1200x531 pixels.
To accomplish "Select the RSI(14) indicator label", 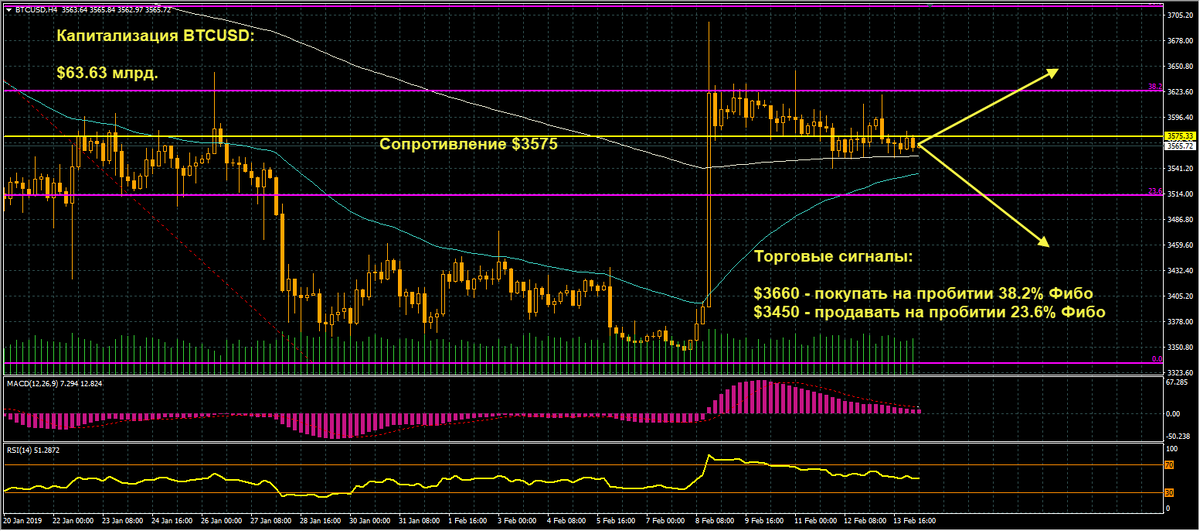I will click(19, 450).
